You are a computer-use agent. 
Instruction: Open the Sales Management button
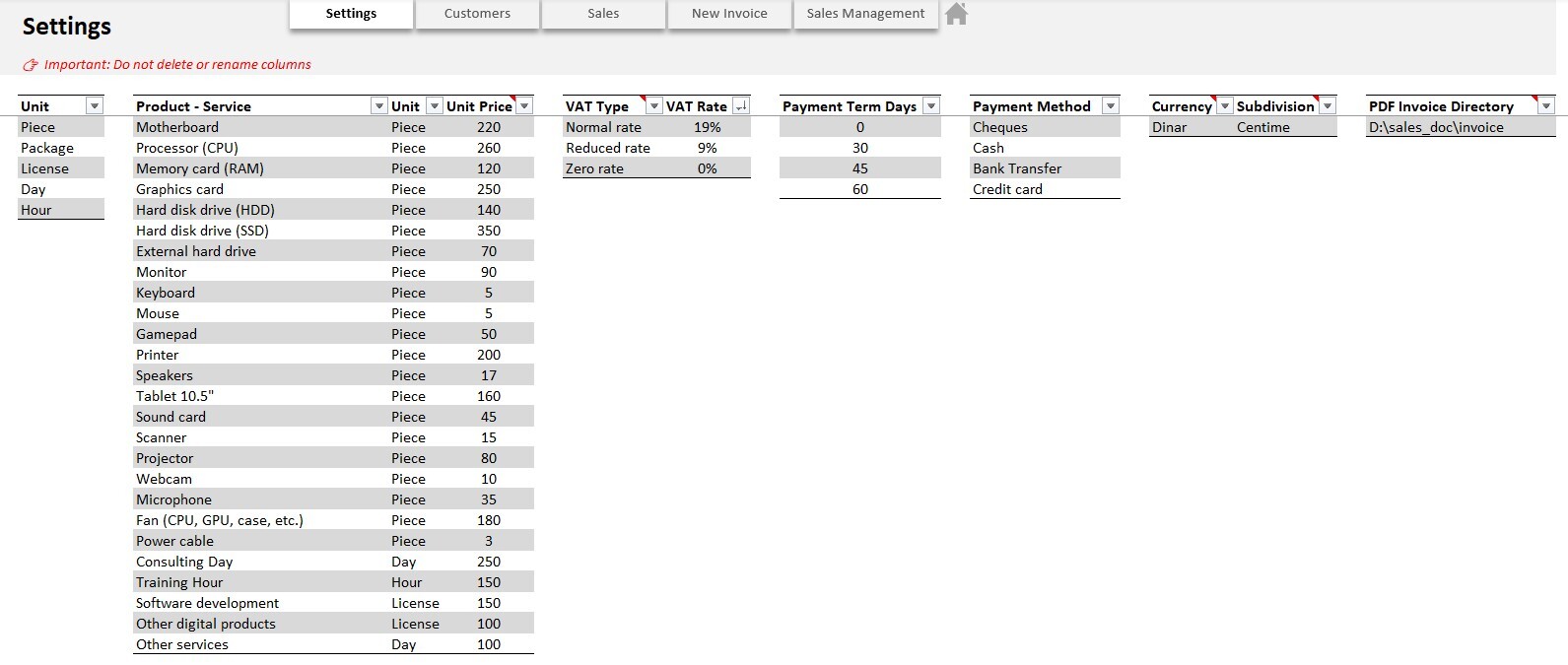tap(865, 14)
